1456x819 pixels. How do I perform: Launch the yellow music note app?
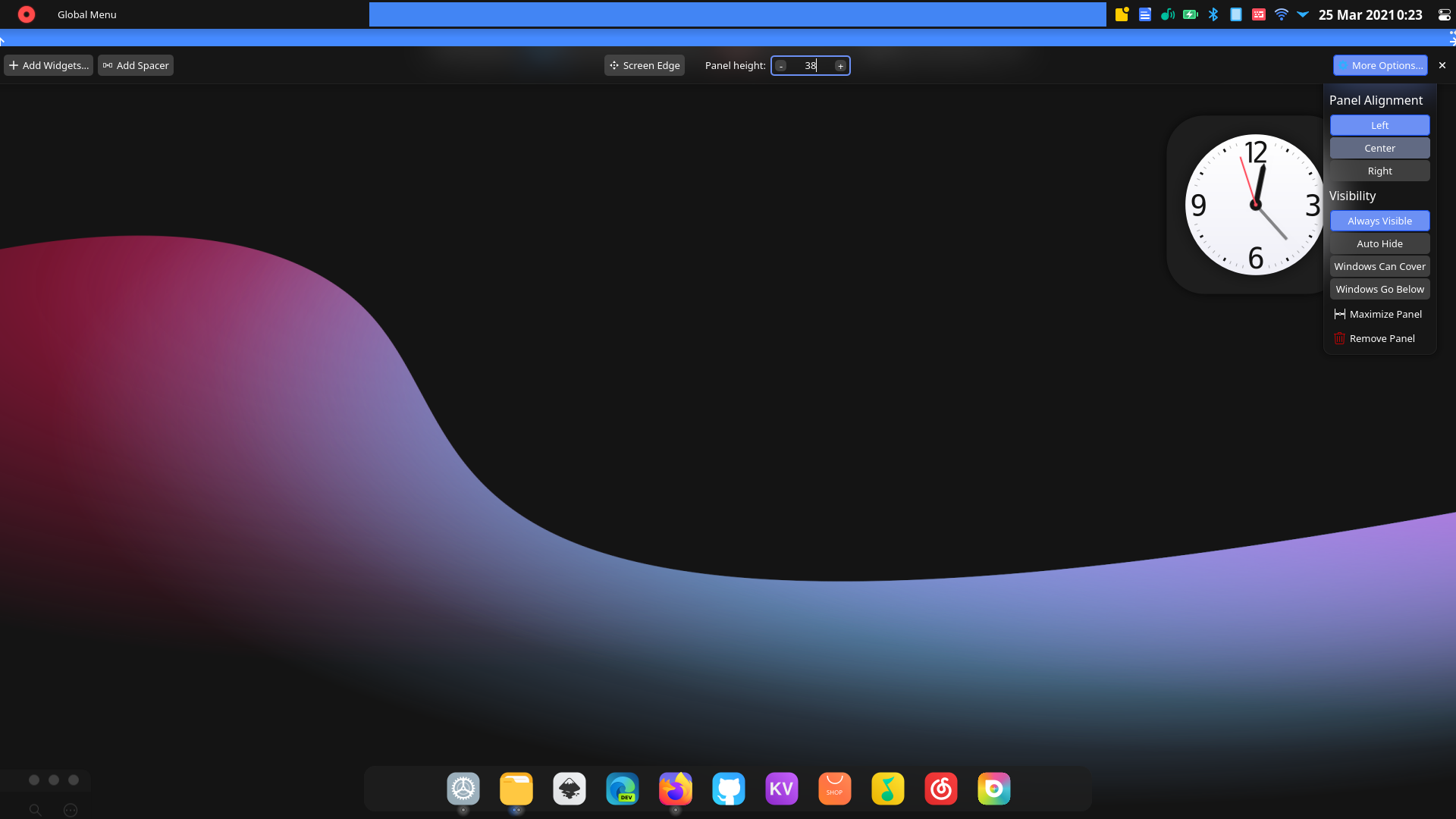tap(888, 789)
